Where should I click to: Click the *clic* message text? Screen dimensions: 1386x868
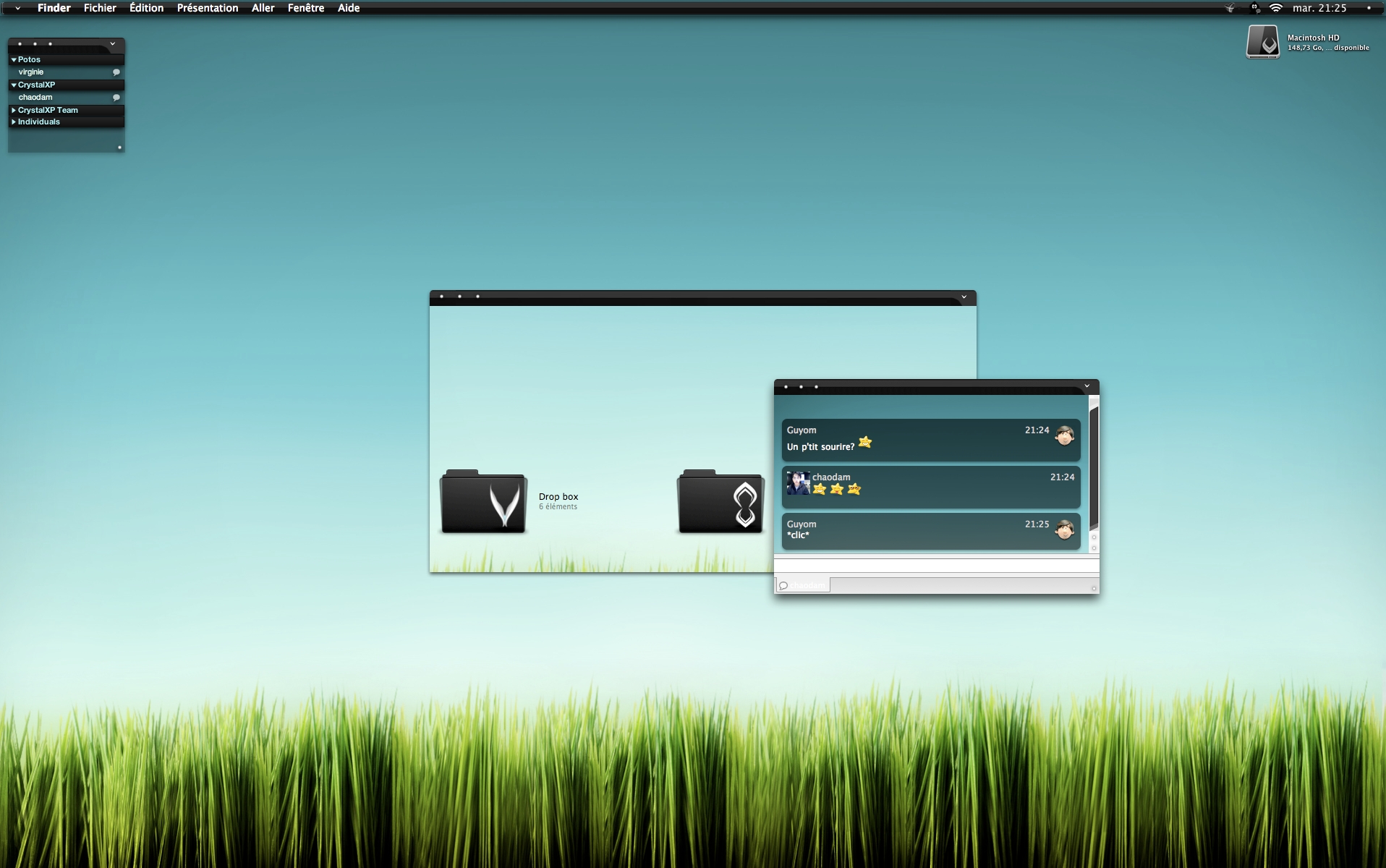[798, 535]
